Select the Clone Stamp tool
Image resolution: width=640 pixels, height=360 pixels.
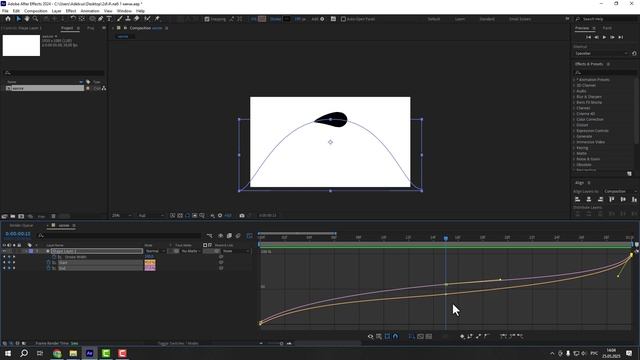[x=128, y=19]
